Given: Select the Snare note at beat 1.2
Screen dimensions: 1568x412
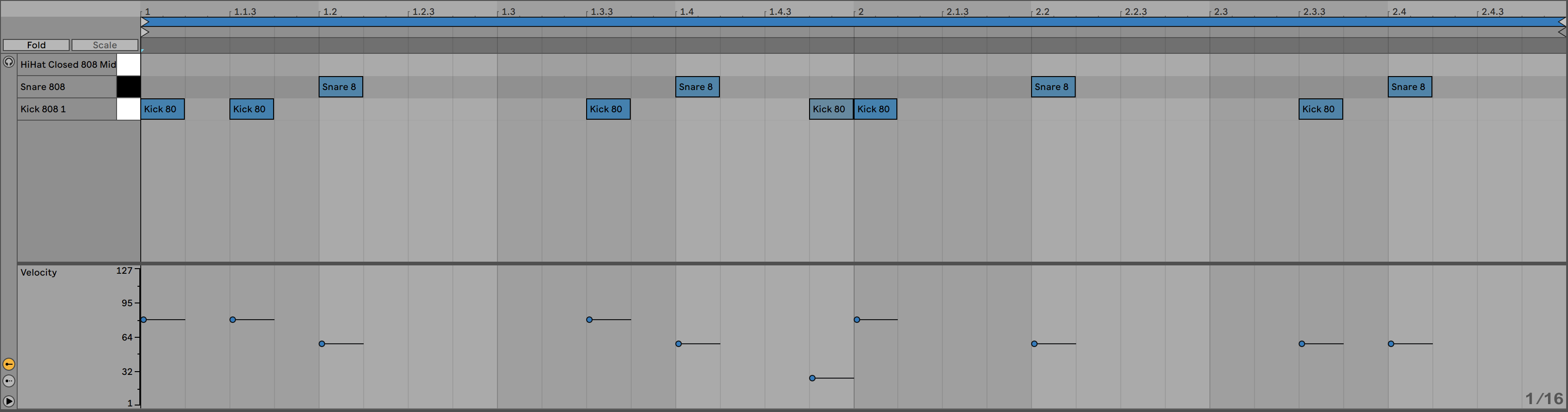Looking at the screenshot, I should (340, 87).
